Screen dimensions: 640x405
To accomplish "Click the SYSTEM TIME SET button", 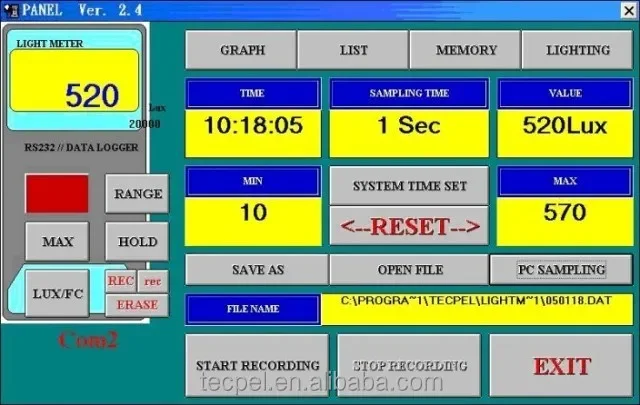I will click(x=409, y=186).
